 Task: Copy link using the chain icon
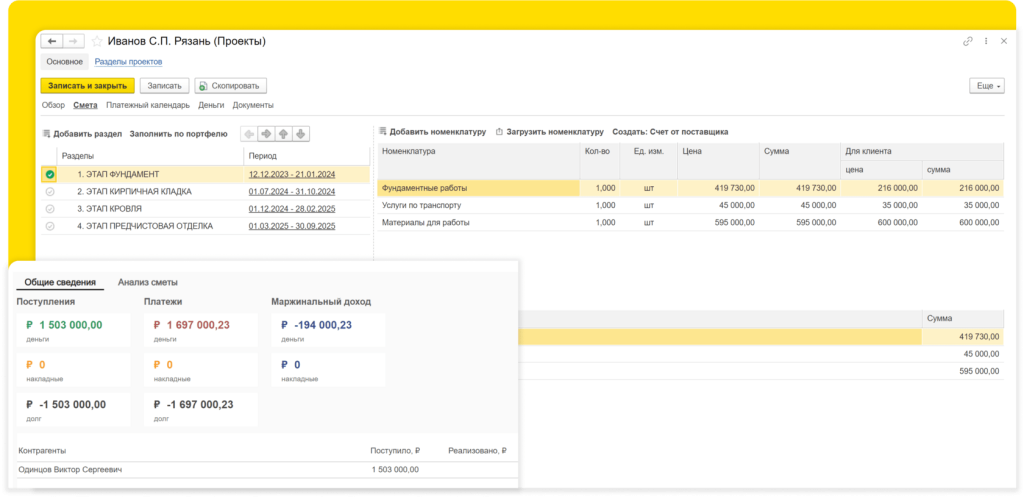968,41
